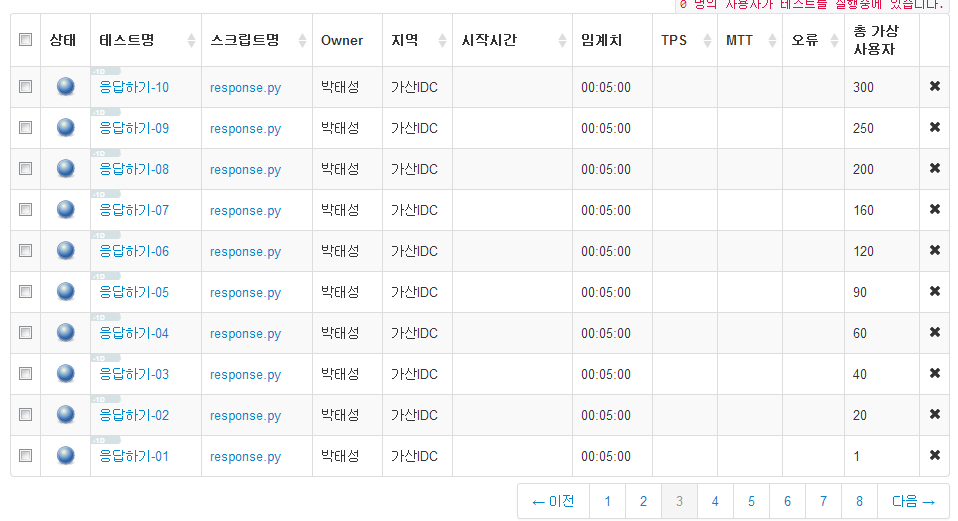Delete the 응답하기-09 test row
Image resolution: width=958 pixels, height=521 pixels.
(934, 127)
